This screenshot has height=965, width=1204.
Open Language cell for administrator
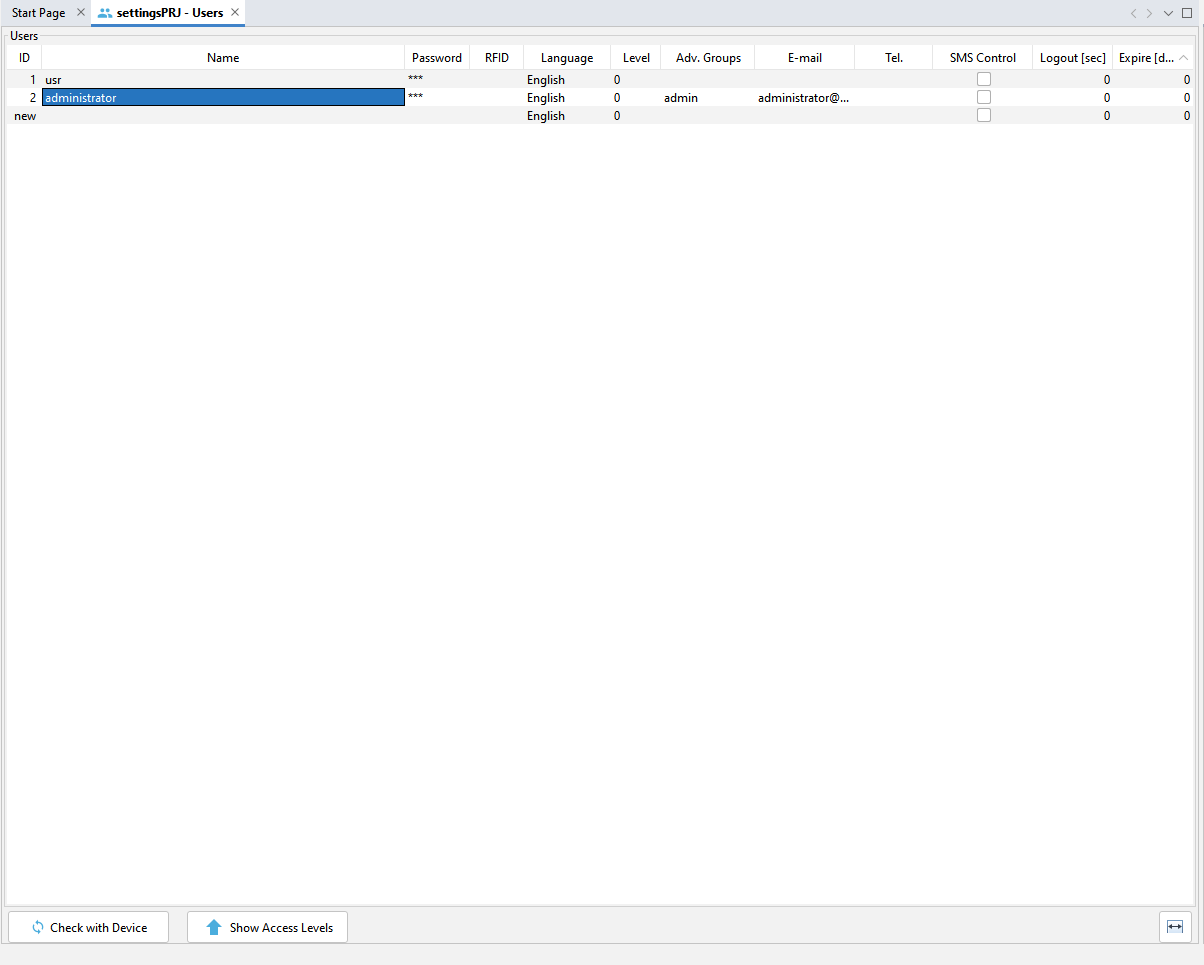[x=567, y=97]
